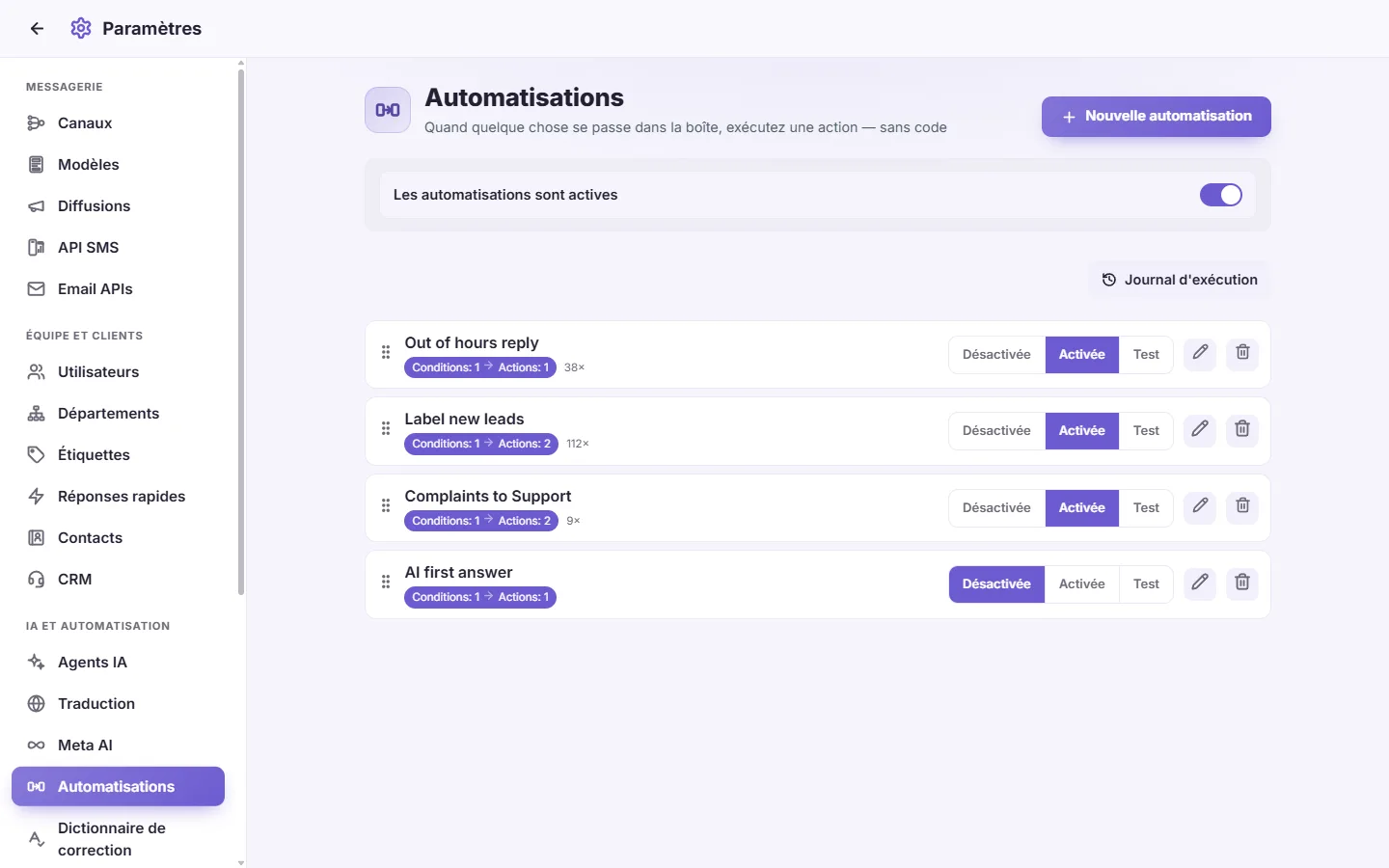Screen dimensions: 1389x868
Task: Navigate to Agents IA
Action: point(118,663)
